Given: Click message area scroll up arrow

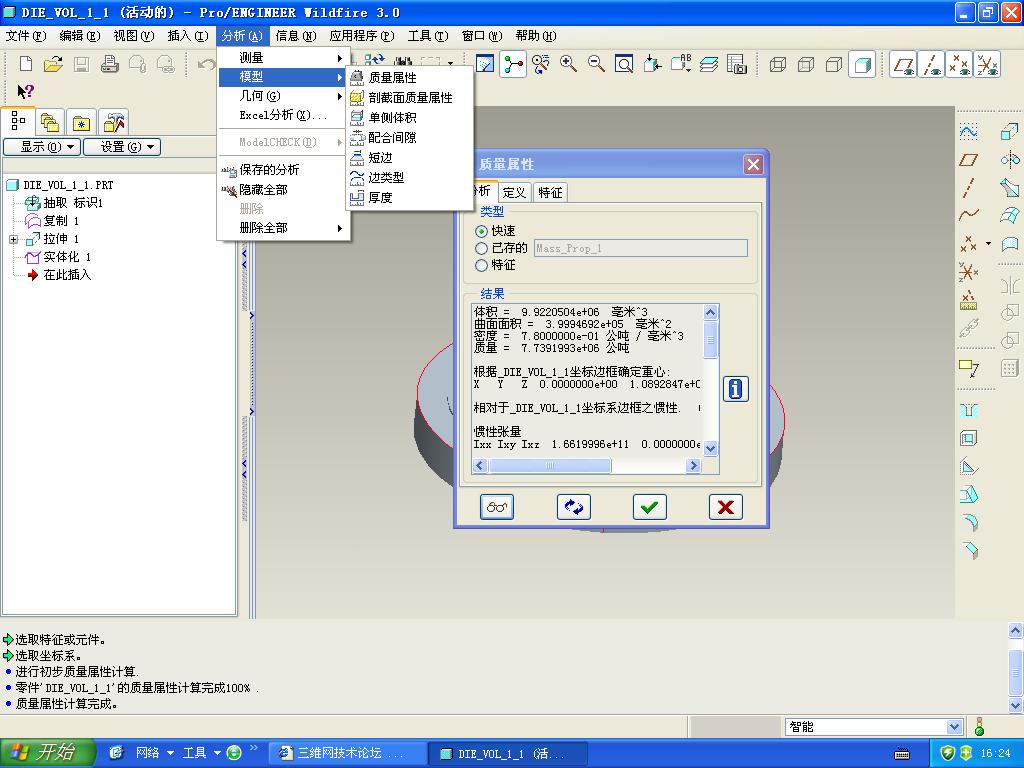Looking at the screenshot, I should click(1015, 630).
